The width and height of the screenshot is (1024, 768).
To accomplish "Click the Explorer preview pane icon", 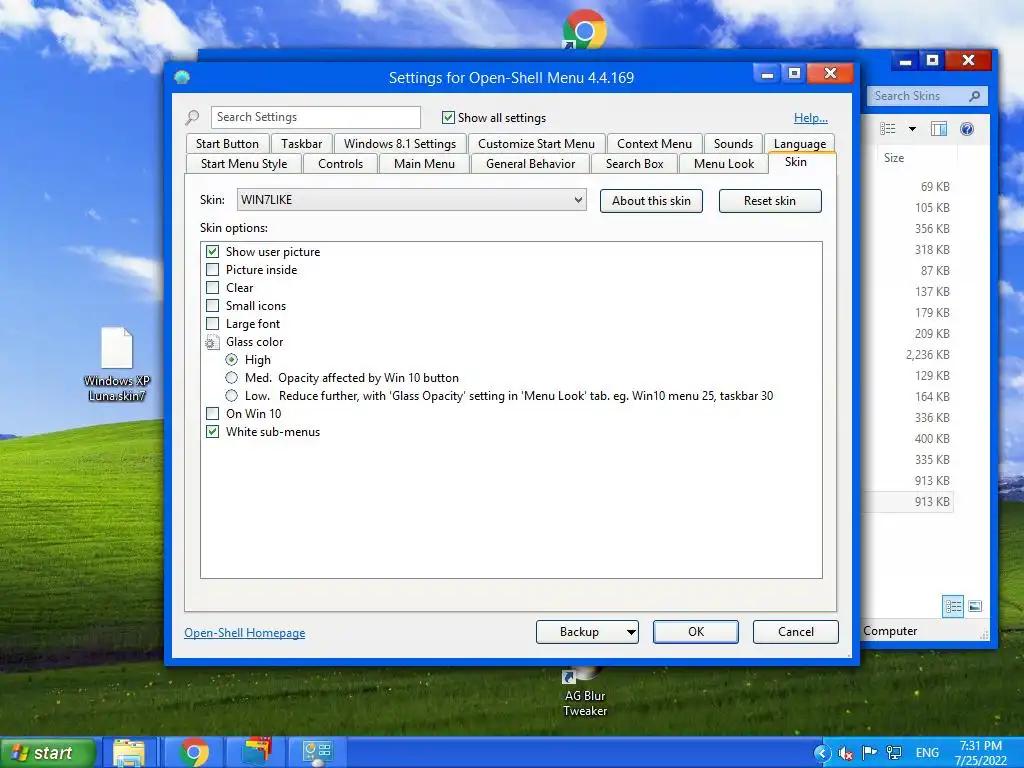I will [x=939, y=129].
